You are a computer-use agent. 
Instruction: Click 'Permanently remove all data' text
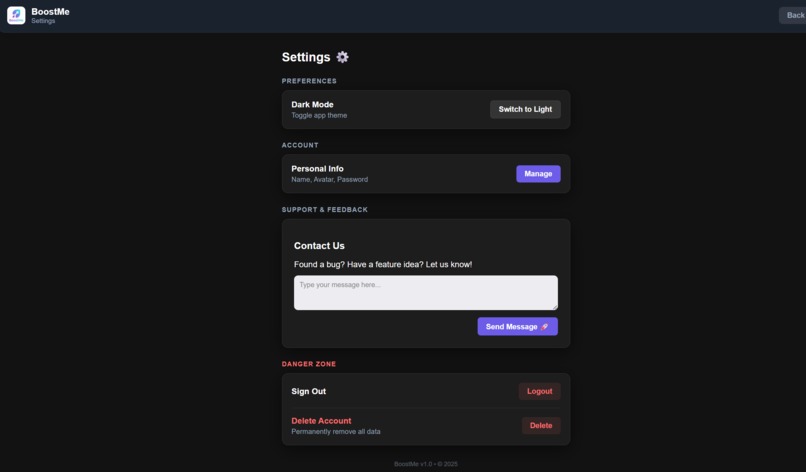(x=336, y=431)
